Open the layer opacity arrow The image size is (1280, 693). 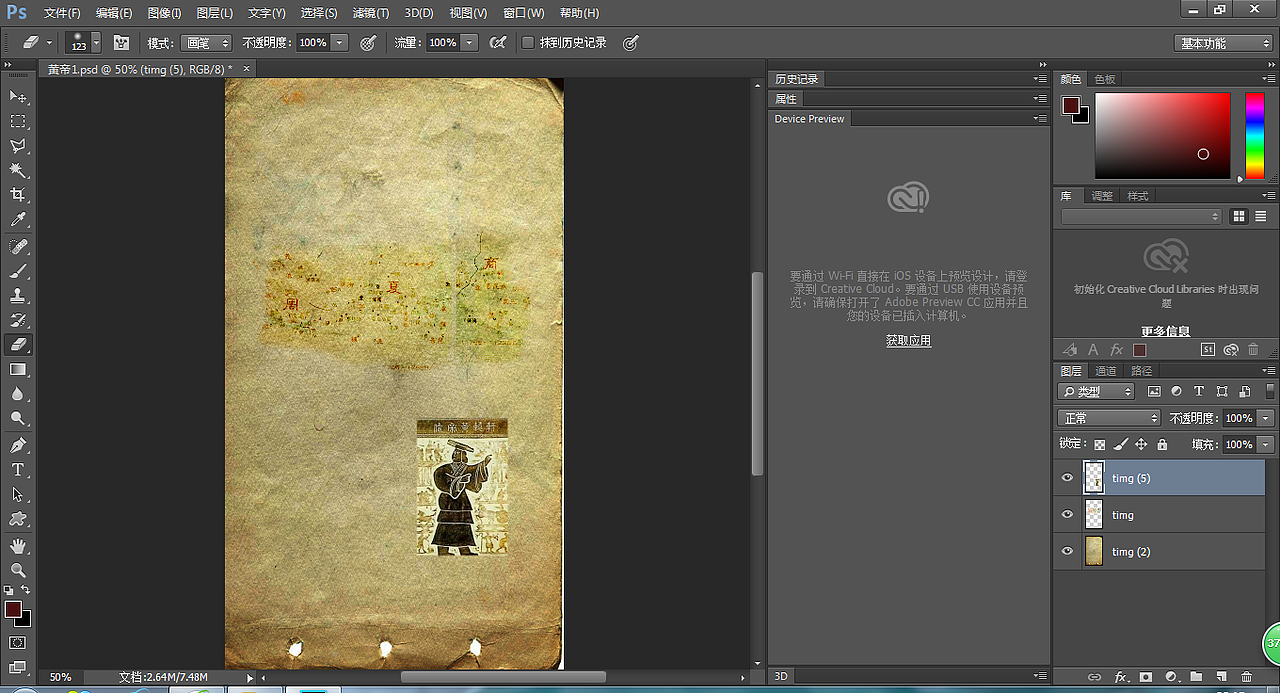[1266, 418]
